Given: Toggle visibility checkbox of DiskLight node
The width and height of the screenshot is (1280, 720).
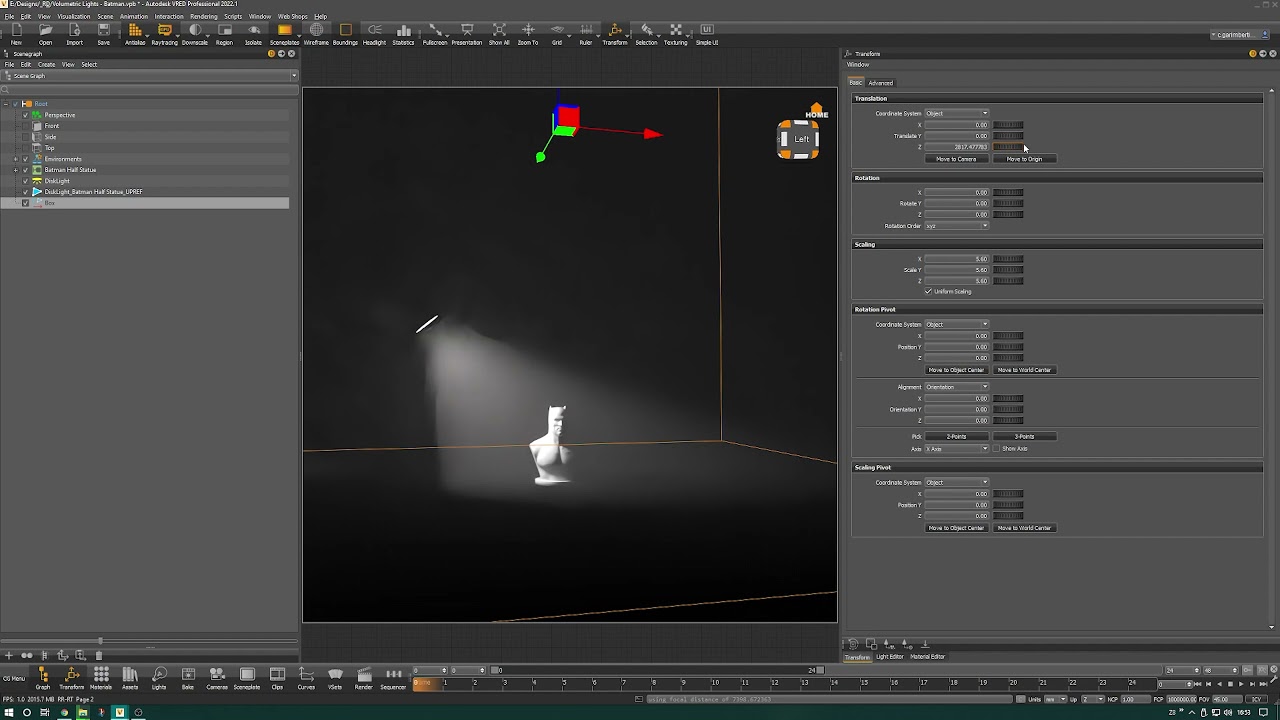Looking at the screenshot, I should coord(25,181).
